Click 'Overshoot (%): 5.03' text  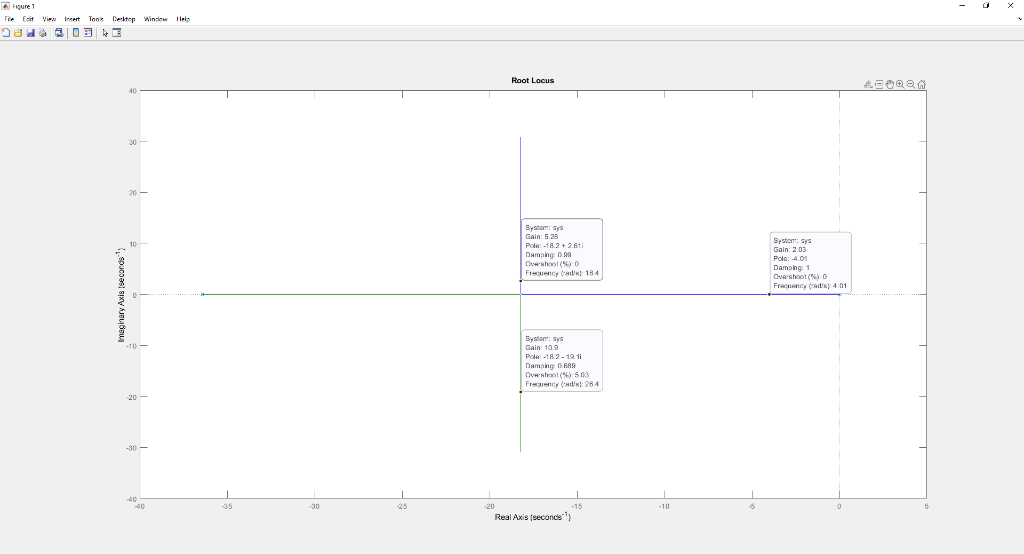(x=557, y=375)
